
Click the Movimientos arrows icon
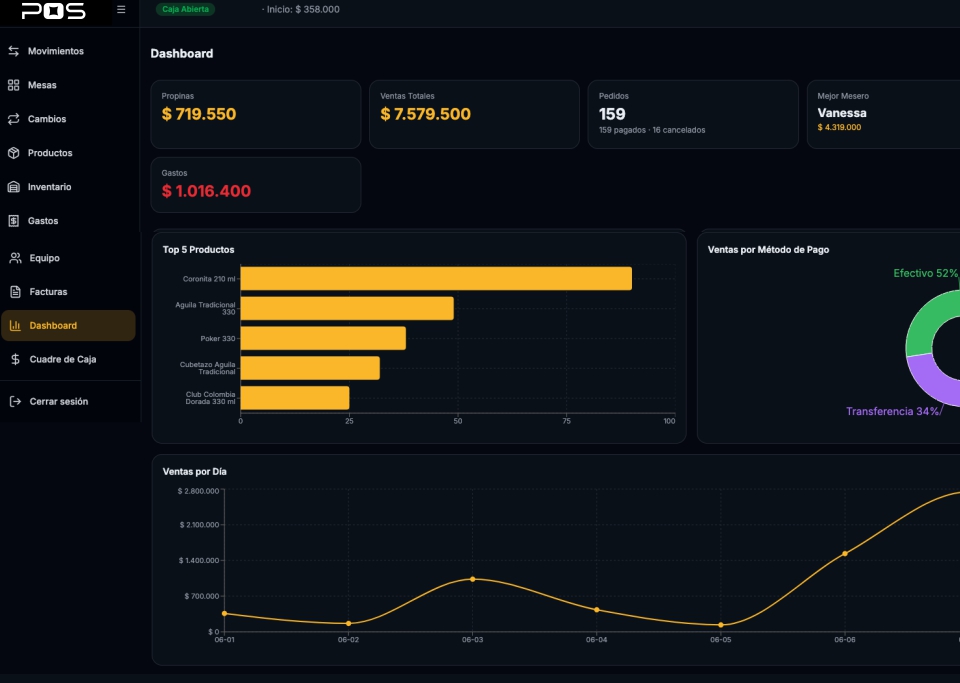coord(13,51)
